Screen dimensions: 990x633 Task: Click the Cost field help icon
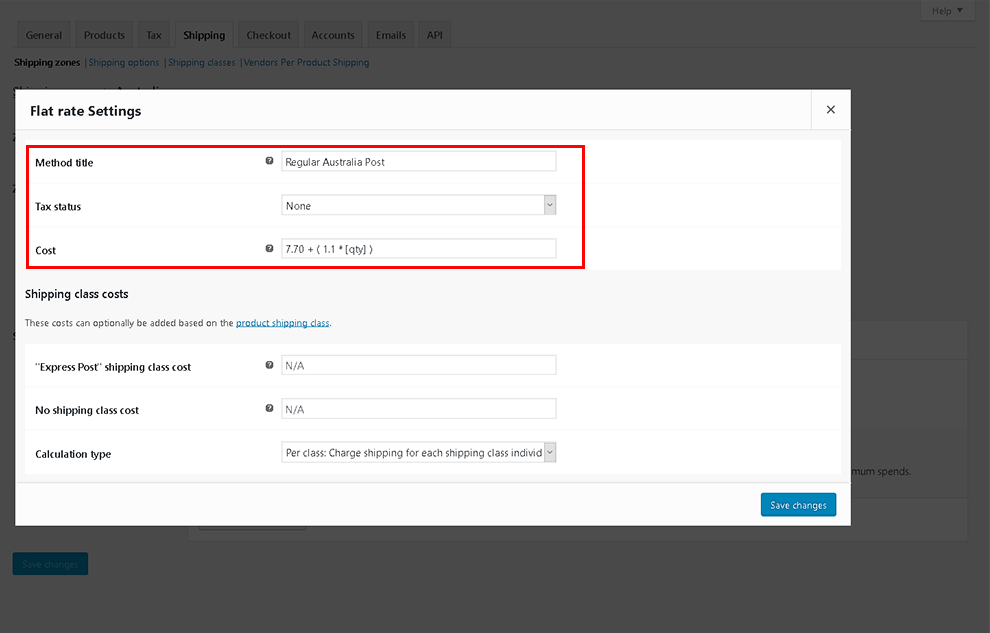coord(269,249)
